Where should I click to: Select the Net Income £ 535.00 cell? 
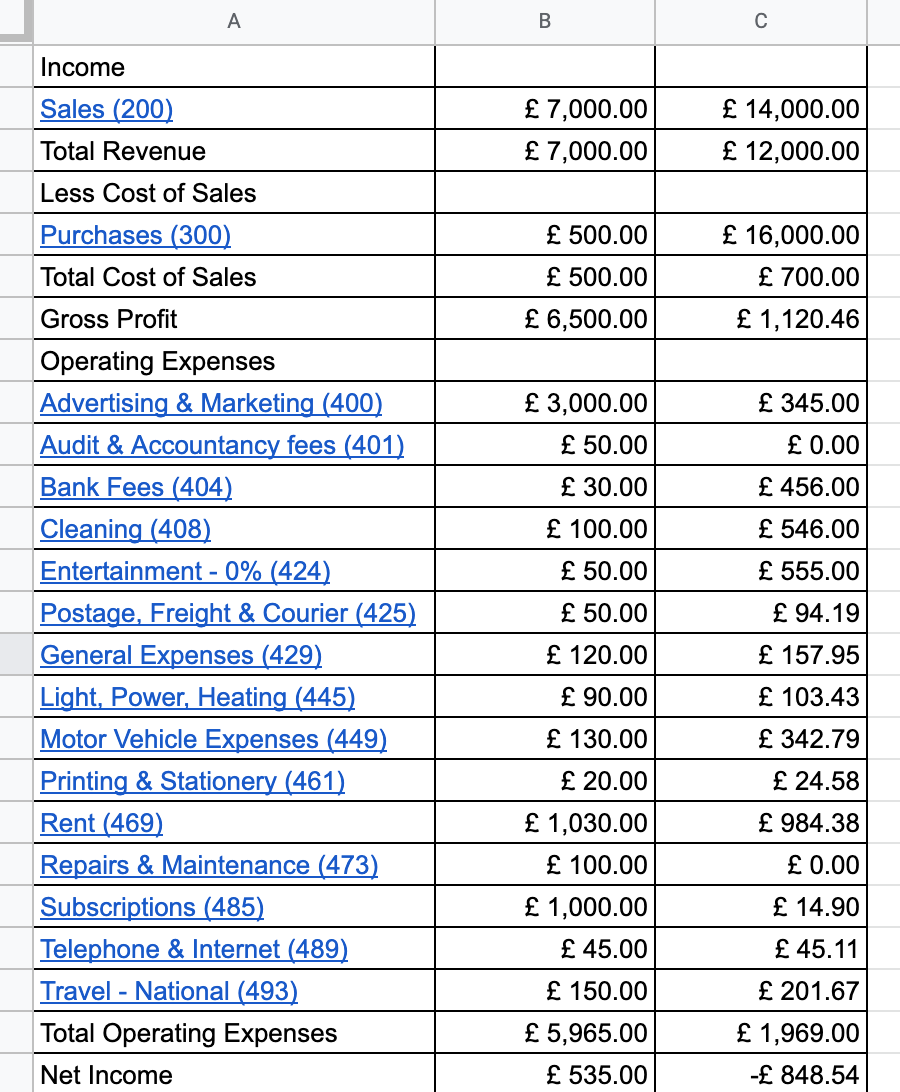tap(545, 1074)
